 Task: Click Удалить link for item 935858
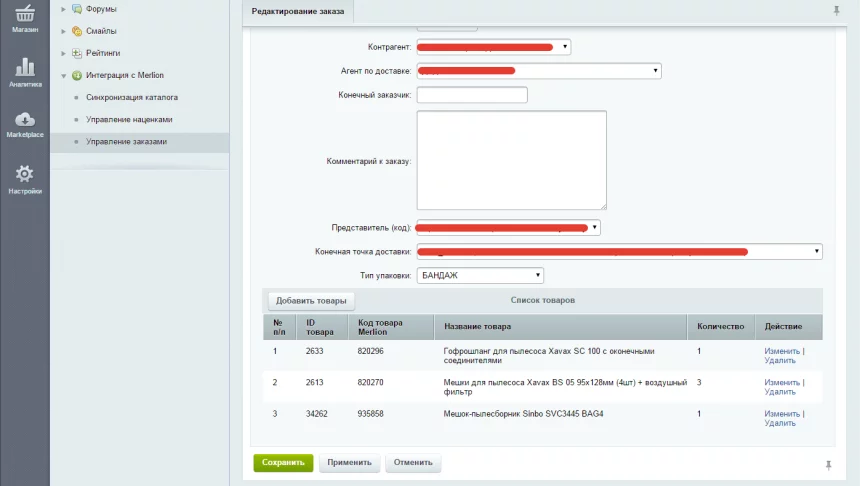(780, 423)
